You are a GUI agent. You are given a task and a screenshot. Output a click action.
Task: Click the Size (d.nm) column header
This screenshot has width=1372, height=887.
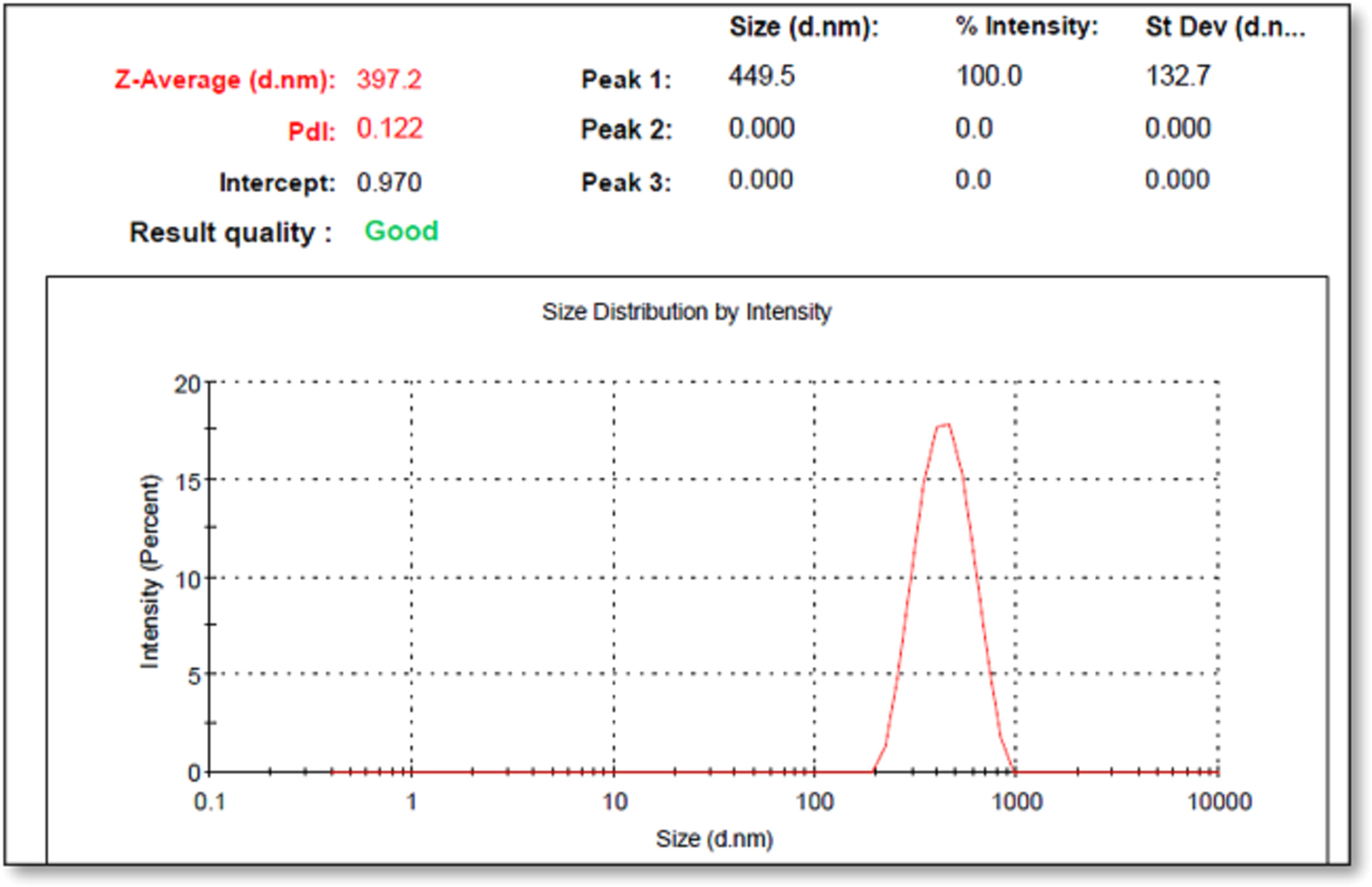pyautogui.click(x=804, y=27)
